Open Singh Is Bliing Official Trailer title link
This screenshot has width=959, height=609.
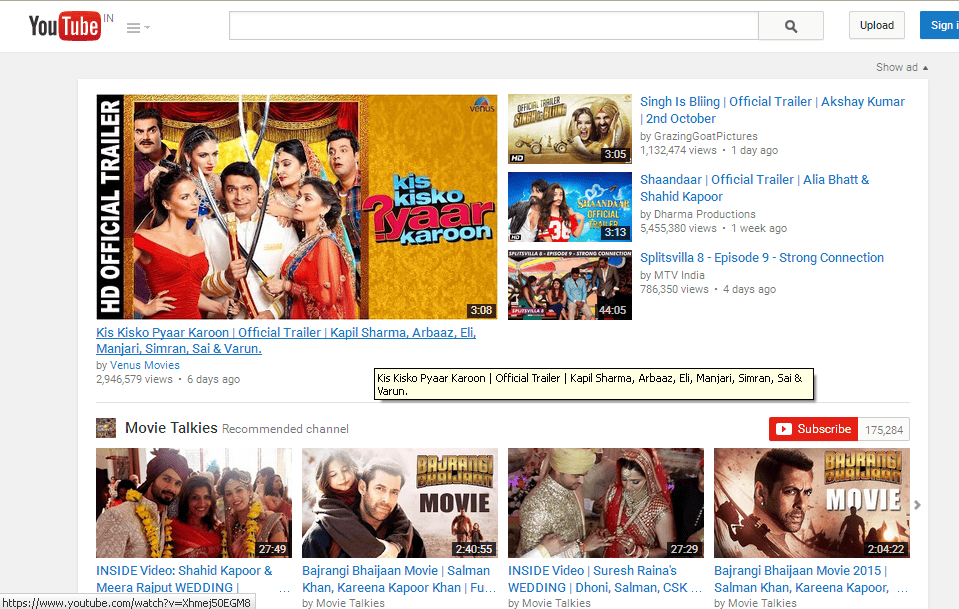tap(772, 110)
